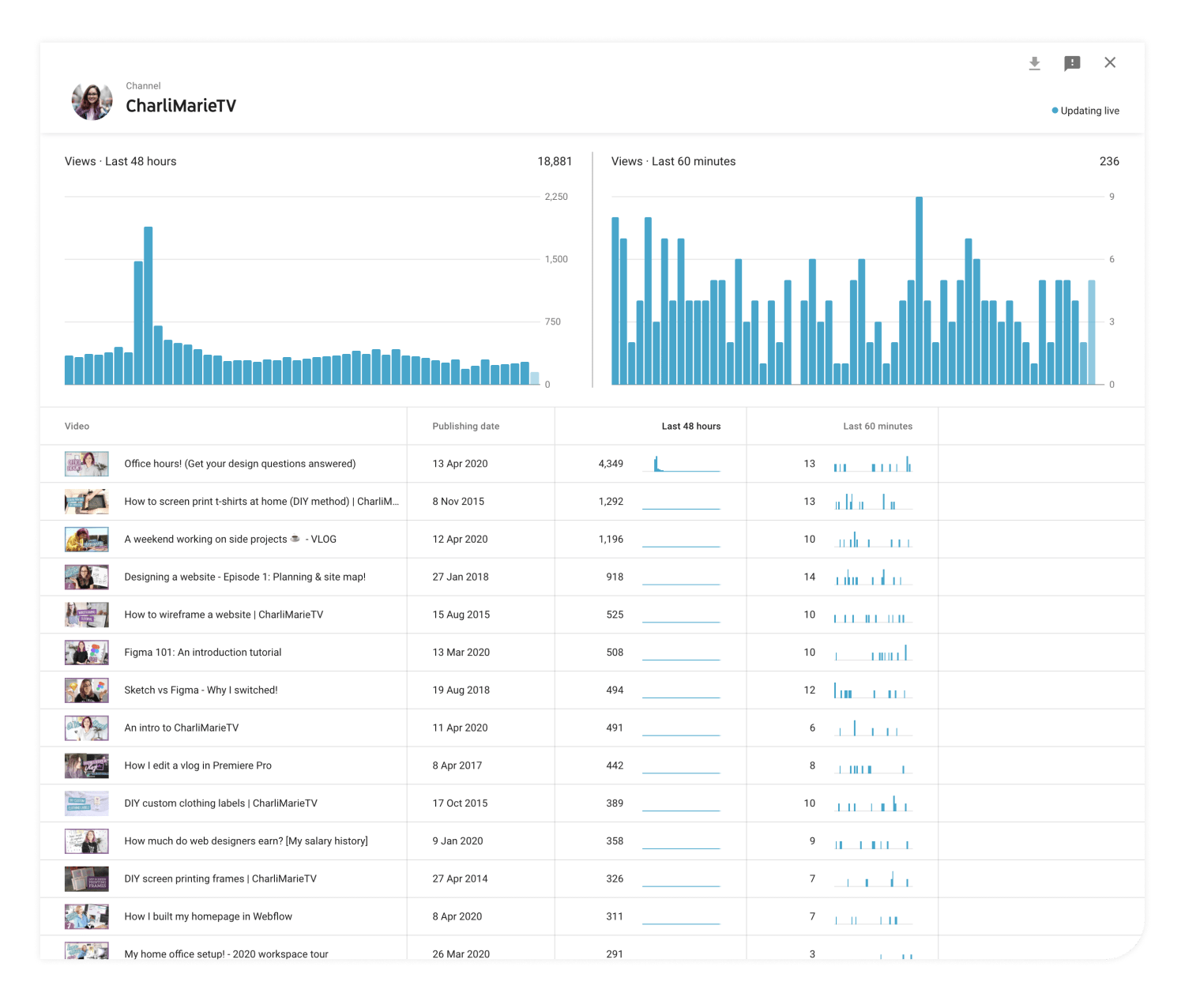Screen dimensions: 1185x1008
Task: Click the Video column header
Action: (77, 426)
